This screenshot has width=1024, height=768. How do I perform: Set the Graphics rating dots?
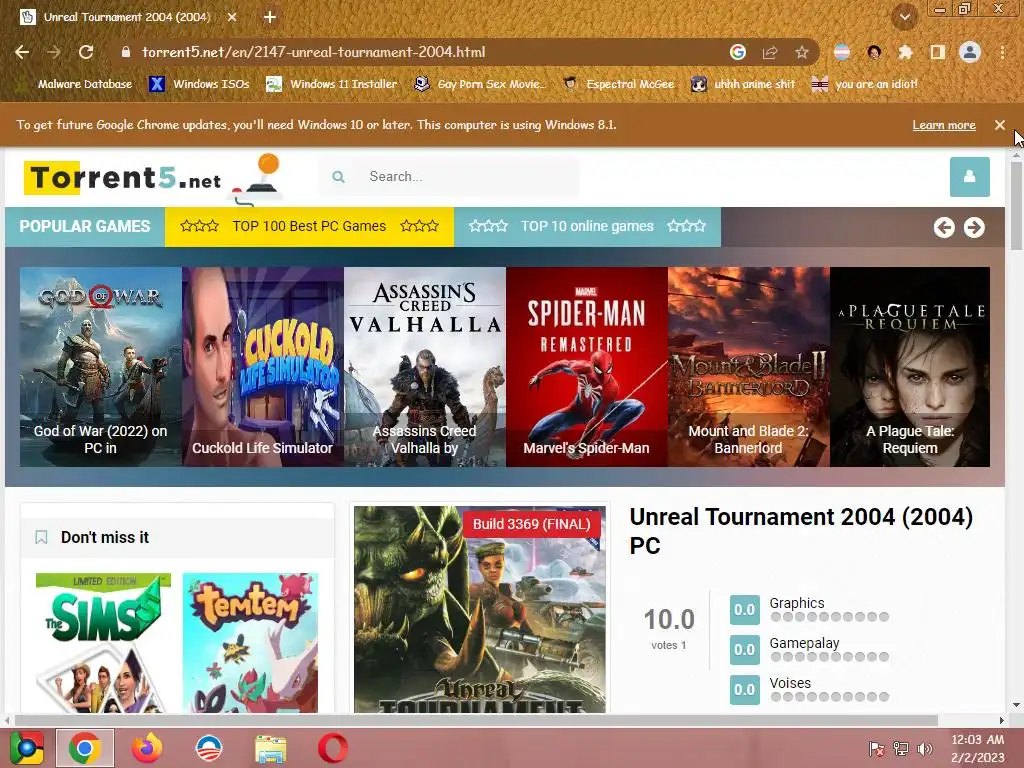coord(829,617)
